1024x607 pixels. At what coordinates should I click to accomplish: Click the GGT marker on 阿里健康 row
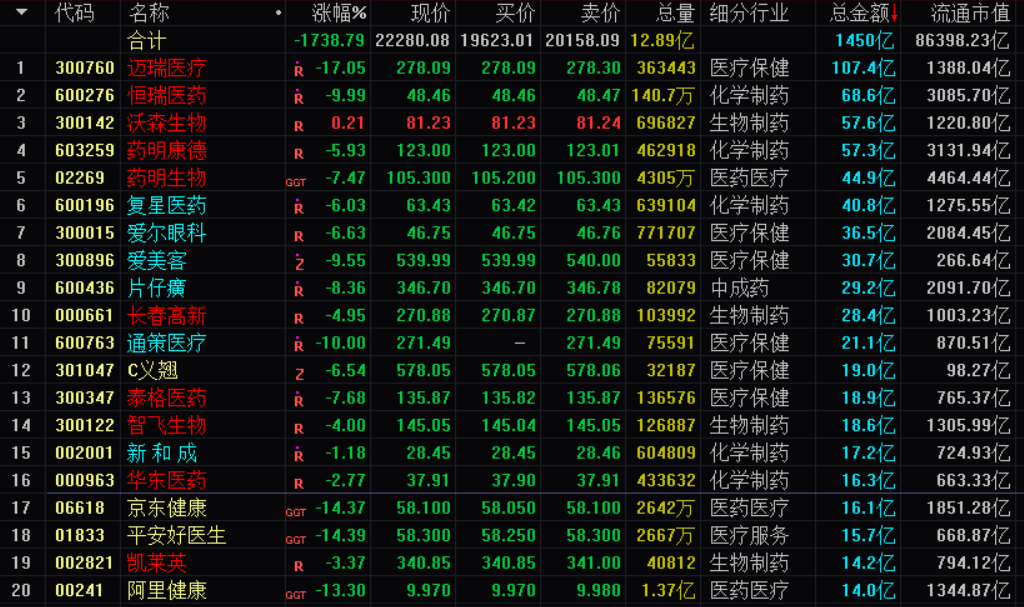click(x=296, y=595)
